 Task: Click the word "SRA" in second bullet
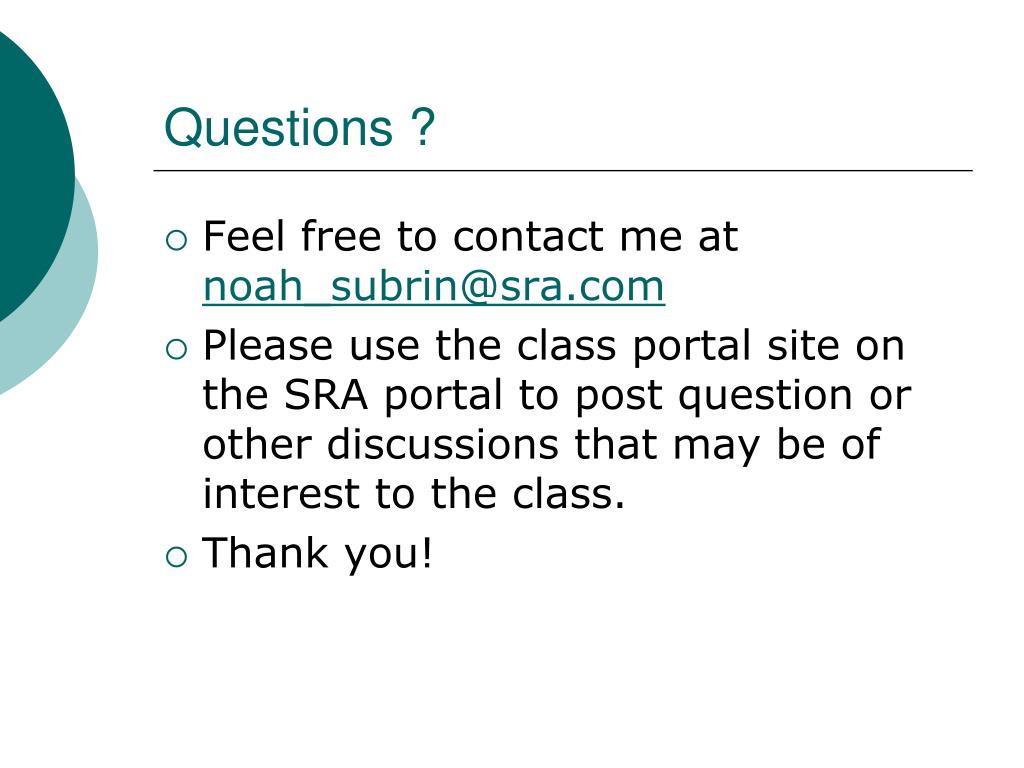(326, 395)
